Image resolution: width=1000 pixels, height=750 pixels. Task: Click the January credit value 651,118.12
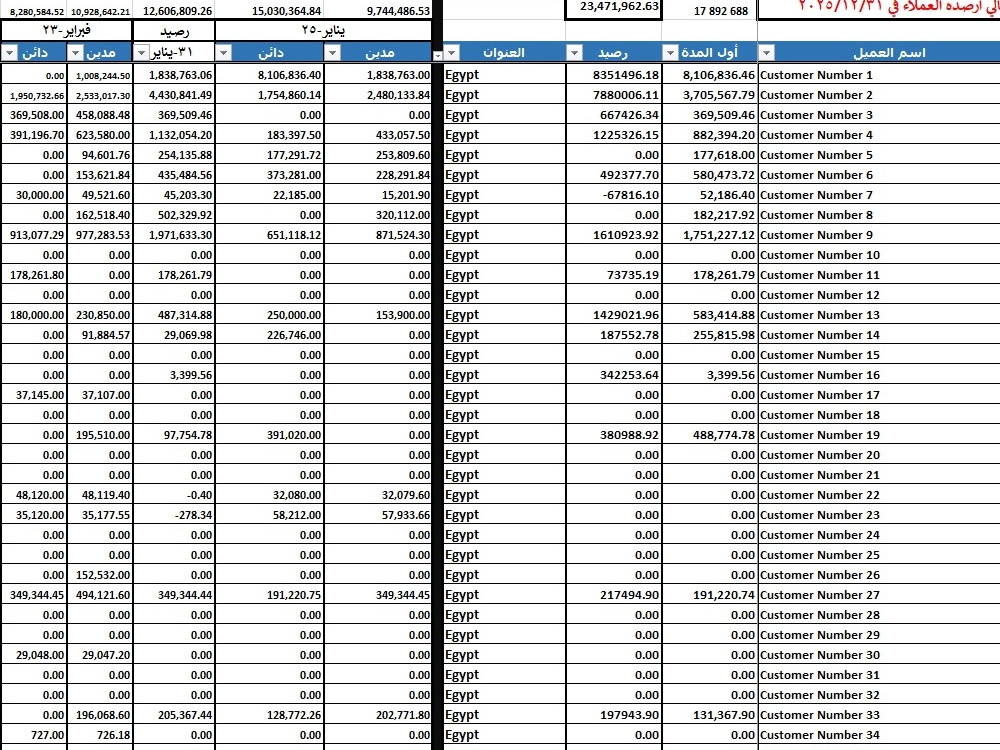pyautogui.click(x=270, y=235)
